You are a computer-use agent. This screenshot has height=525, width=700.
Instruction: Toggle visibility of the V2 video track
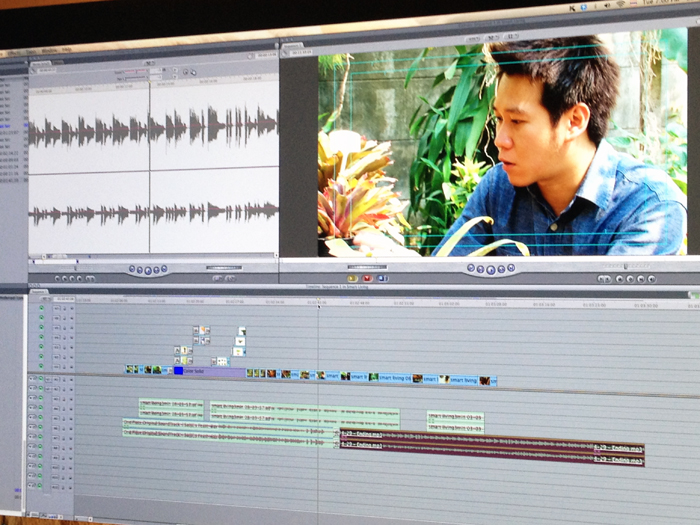click(42, 357)
